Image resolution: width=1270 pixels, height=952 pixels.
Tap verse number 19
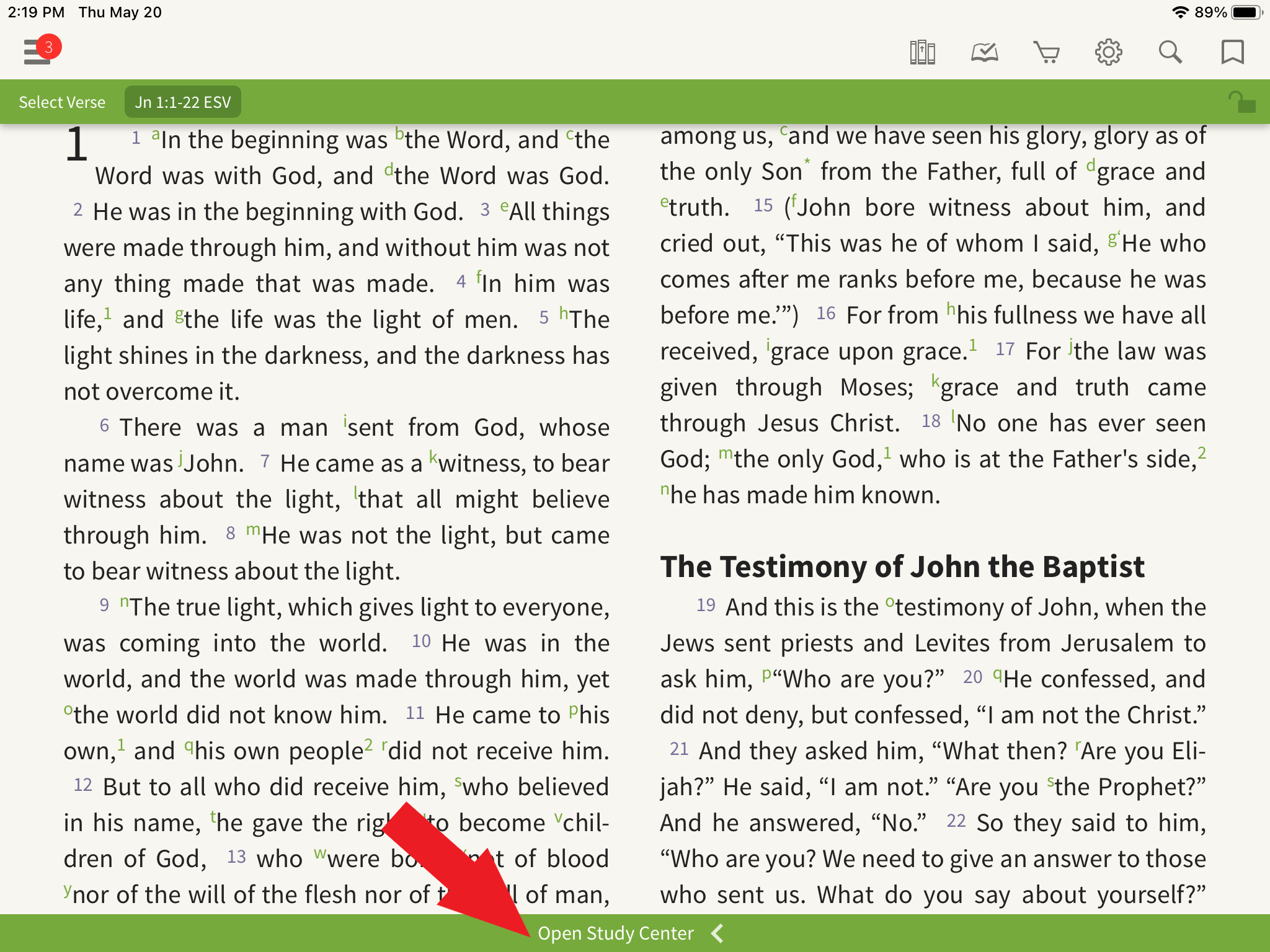click(706, 606)
